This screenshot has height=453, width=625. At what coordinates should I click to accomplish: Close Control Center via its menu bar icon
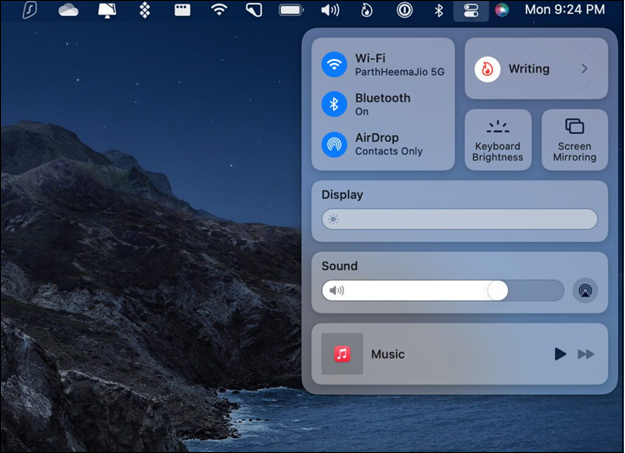(469, 11)
